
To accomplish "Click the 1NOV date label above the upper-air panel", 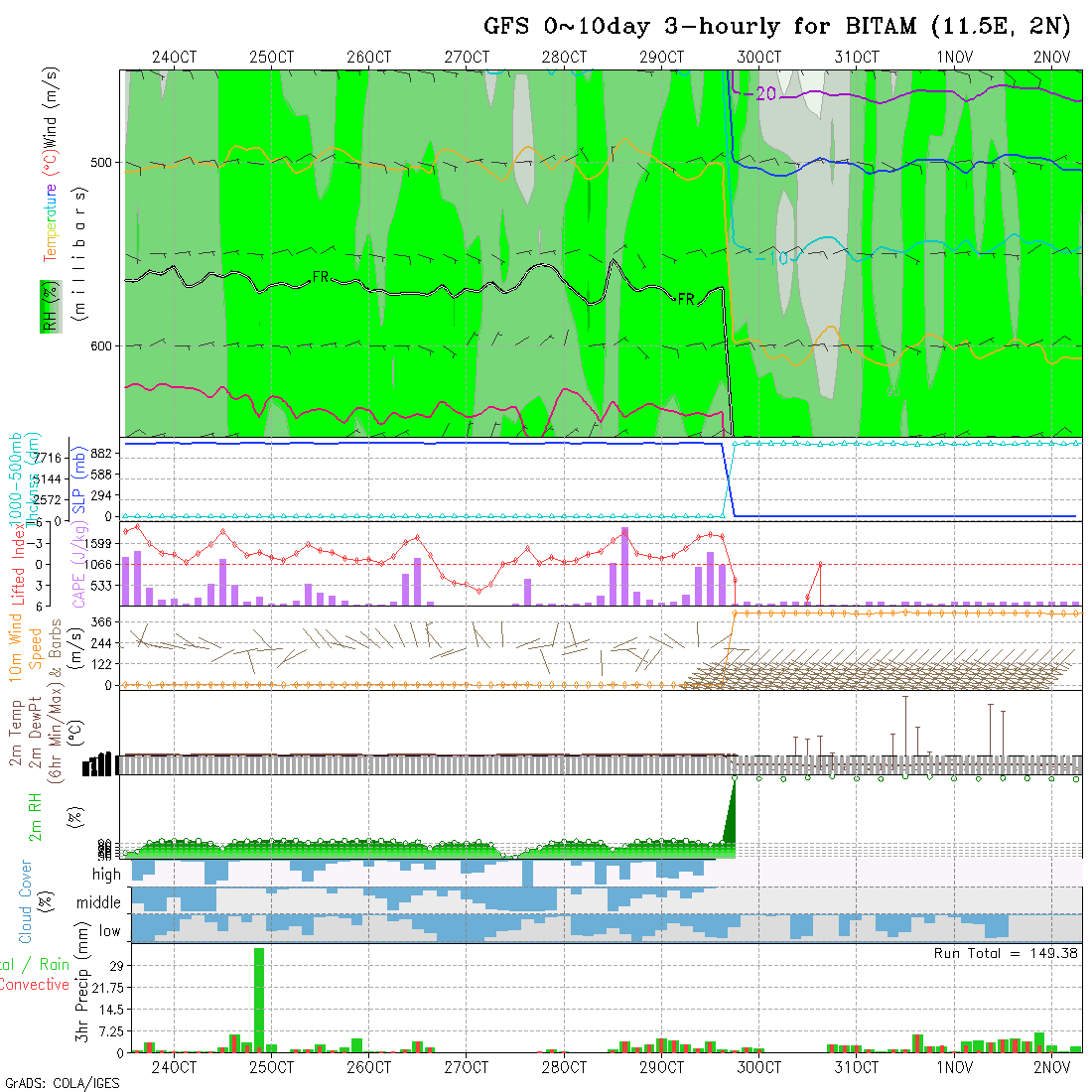I will tap(954, 57).
